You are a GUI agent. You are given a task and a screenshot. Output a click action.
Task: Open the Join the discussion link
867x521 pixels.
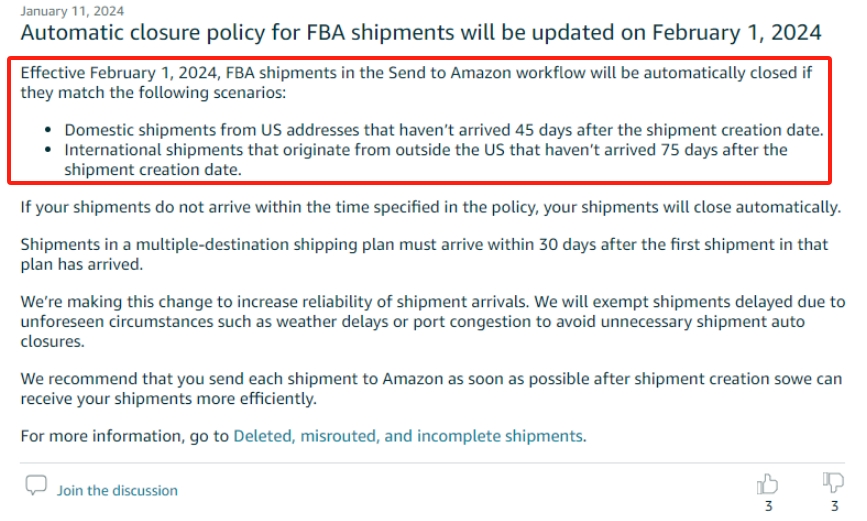click(x=117, y=491)
